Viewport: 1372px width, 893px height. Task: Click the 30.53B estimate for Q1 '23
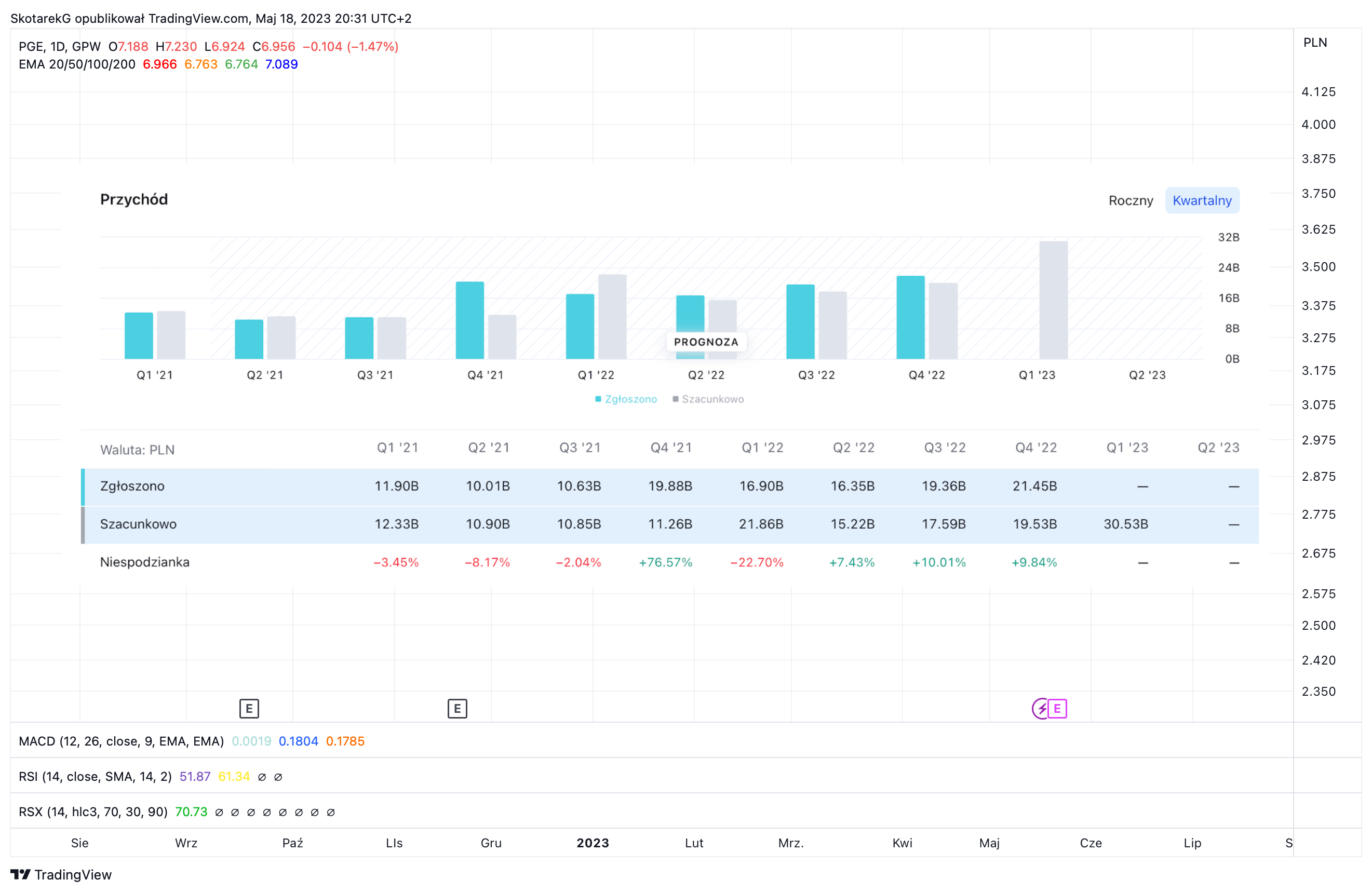1125,524
